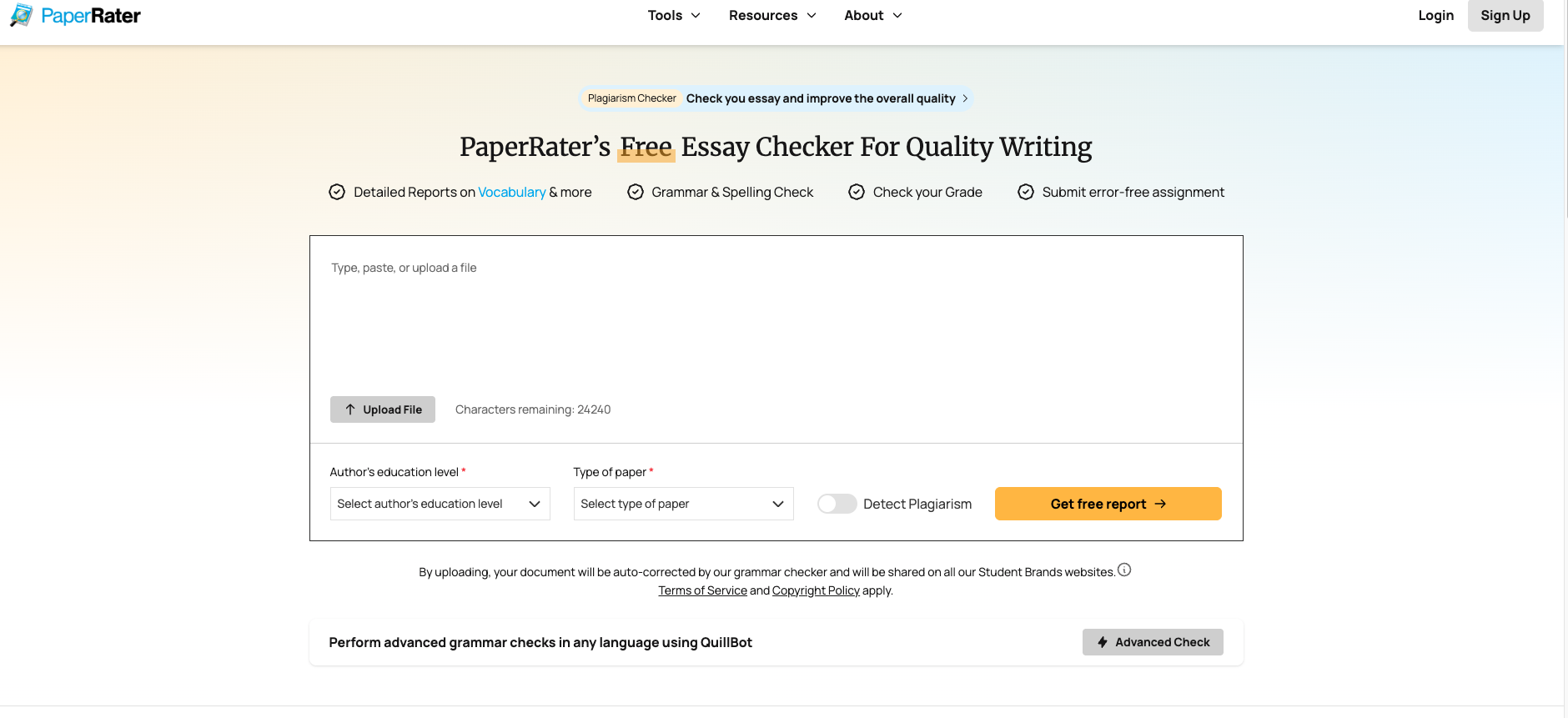The image size is (1568, 718).
Task: Expand the type of paper dropdown
Action: 683,504
